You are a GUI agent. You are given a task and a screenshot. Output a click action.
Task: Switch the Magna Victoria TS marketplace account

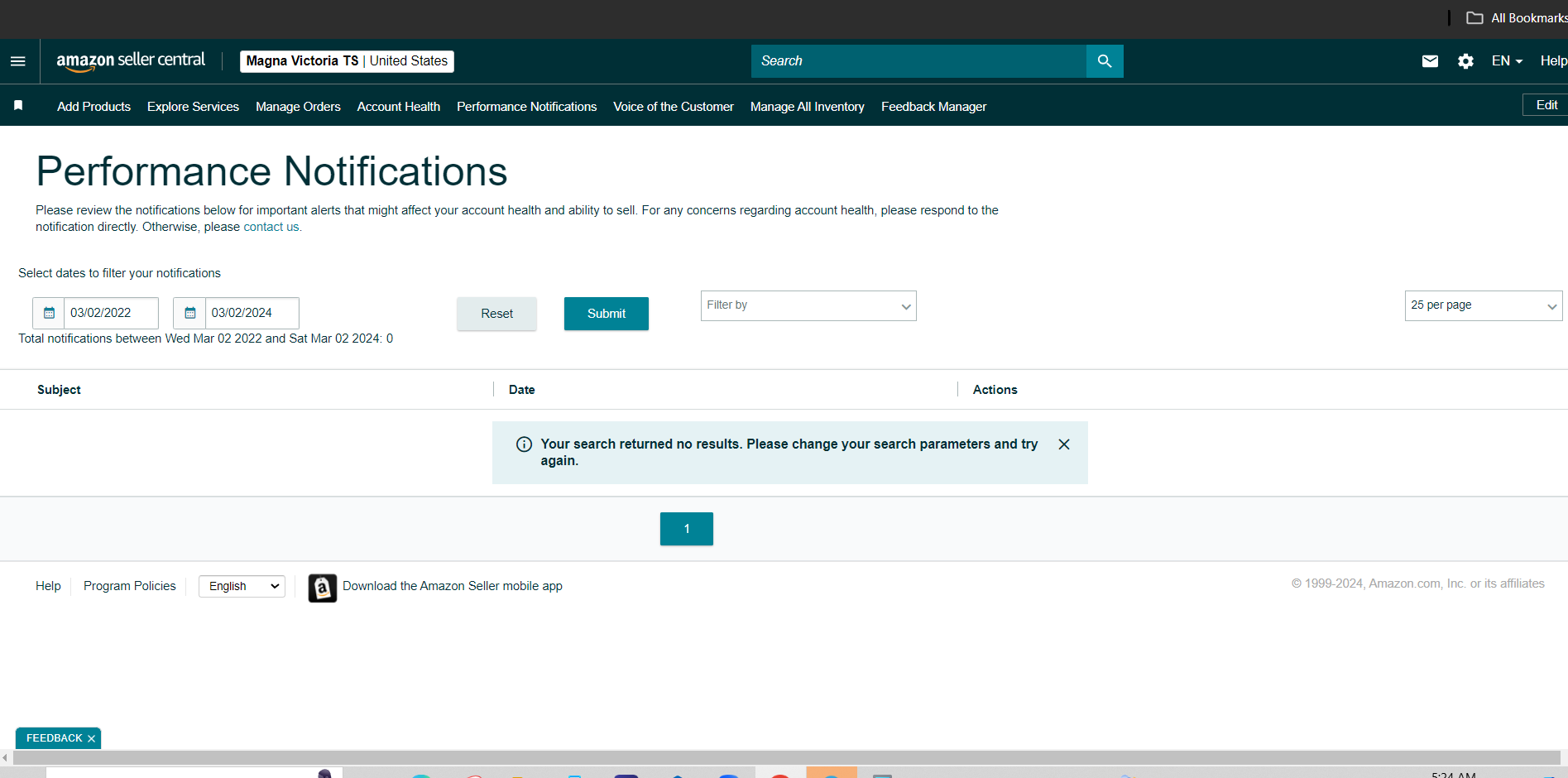click(x=347, y=61)
